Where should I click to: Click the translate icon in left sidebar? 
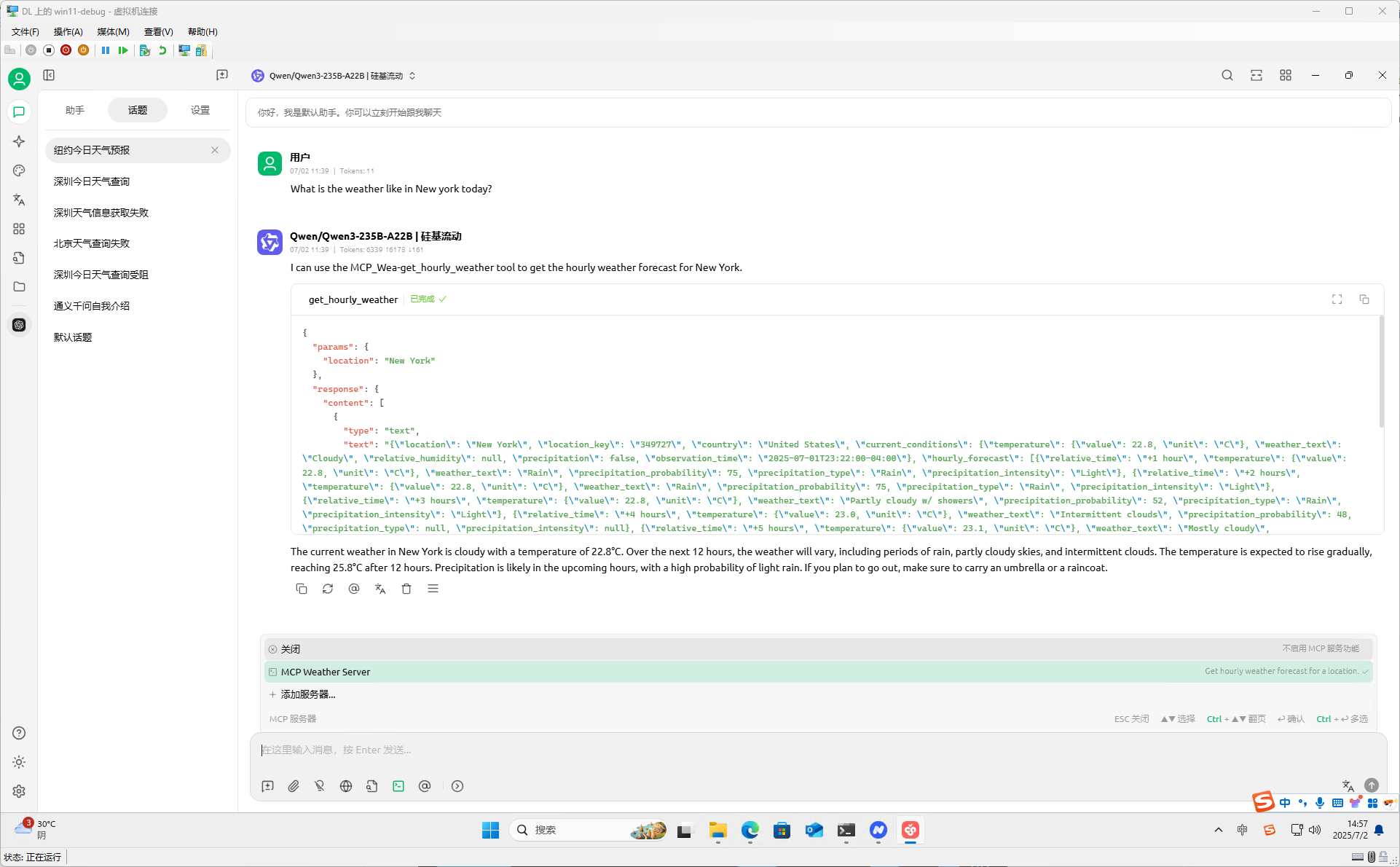coord(19,200)
